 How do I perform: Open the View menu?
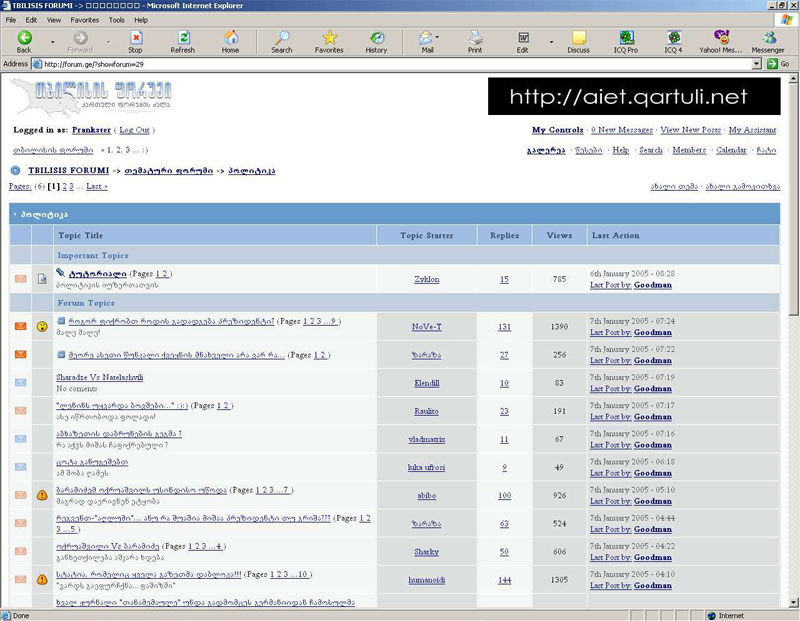coord(54,19)
